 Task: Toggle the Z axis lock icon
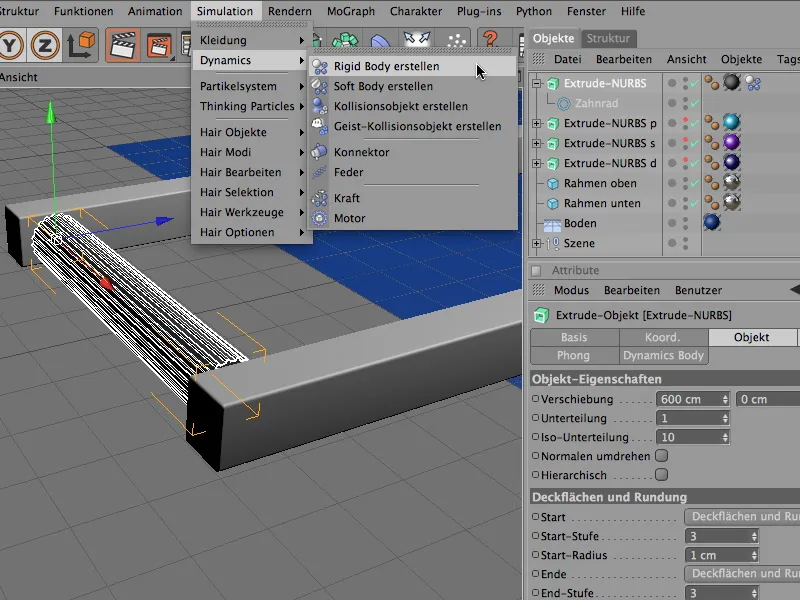[x=44, y=44]
